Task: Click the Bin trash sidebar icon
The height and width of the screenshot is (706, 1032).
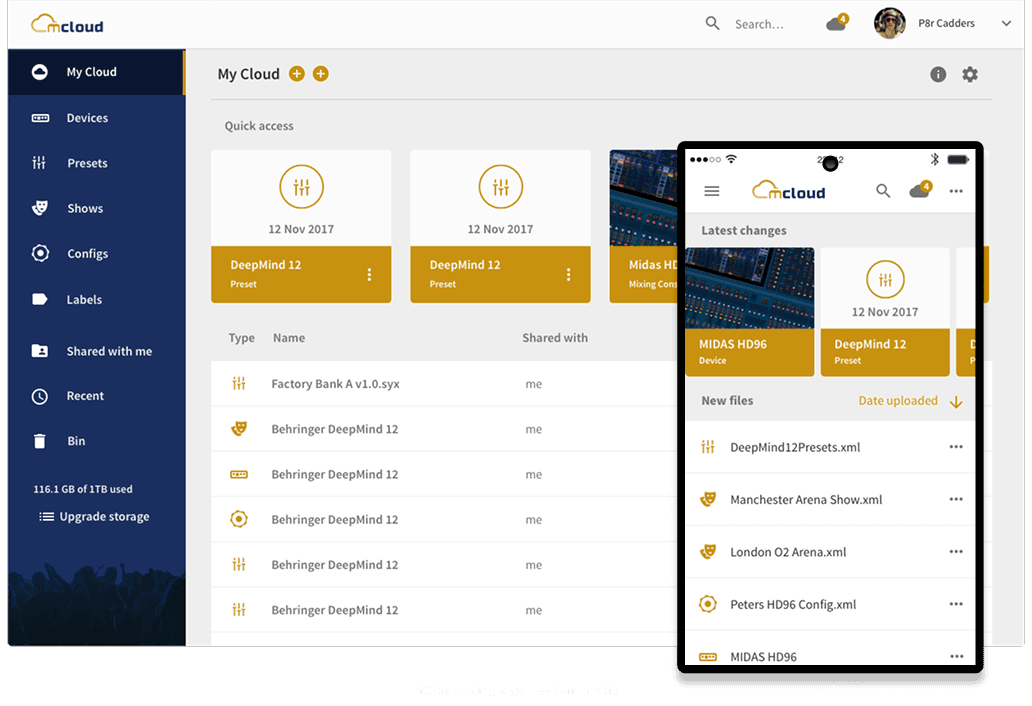Action: pos(39,441)
